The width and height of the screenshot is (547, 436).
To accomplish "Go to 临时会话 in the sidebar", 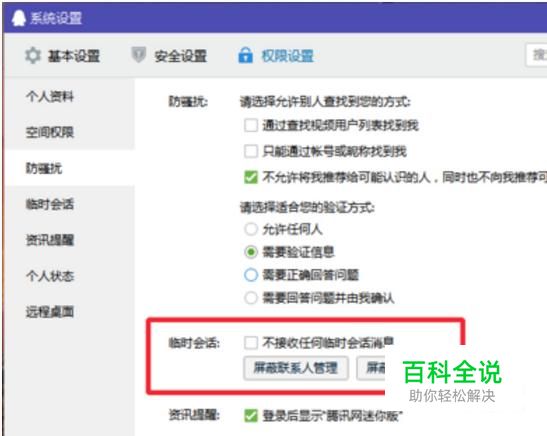I will click(50, 204).
